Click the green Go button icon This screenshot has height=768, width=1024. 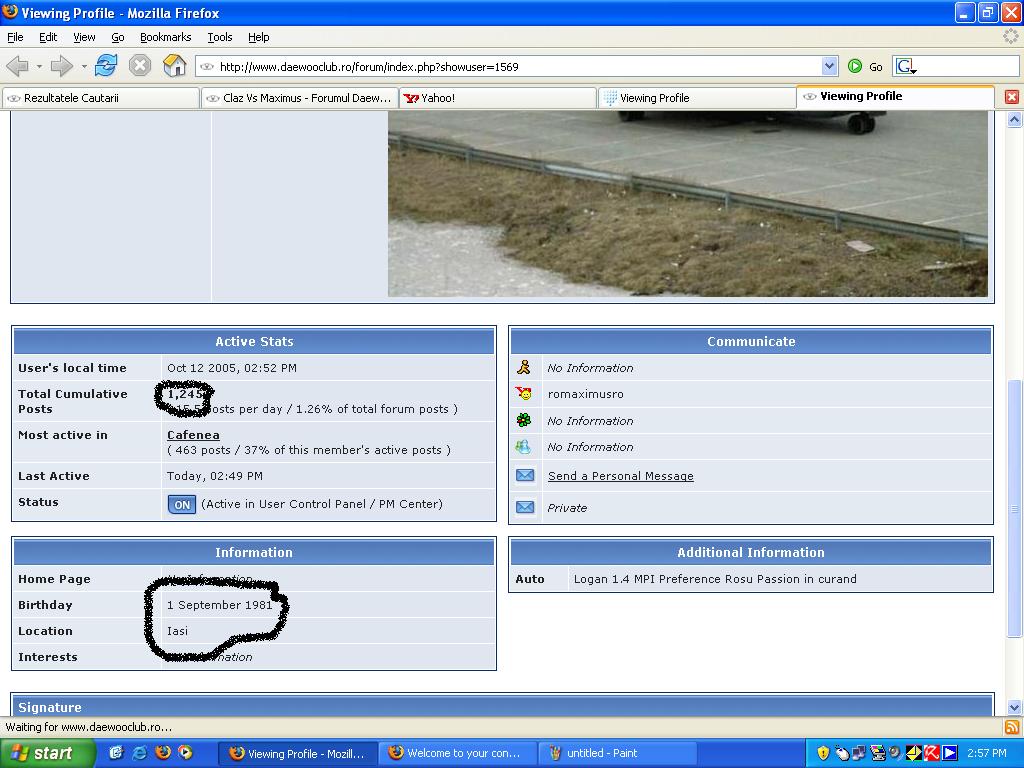(x=855, y=66)
